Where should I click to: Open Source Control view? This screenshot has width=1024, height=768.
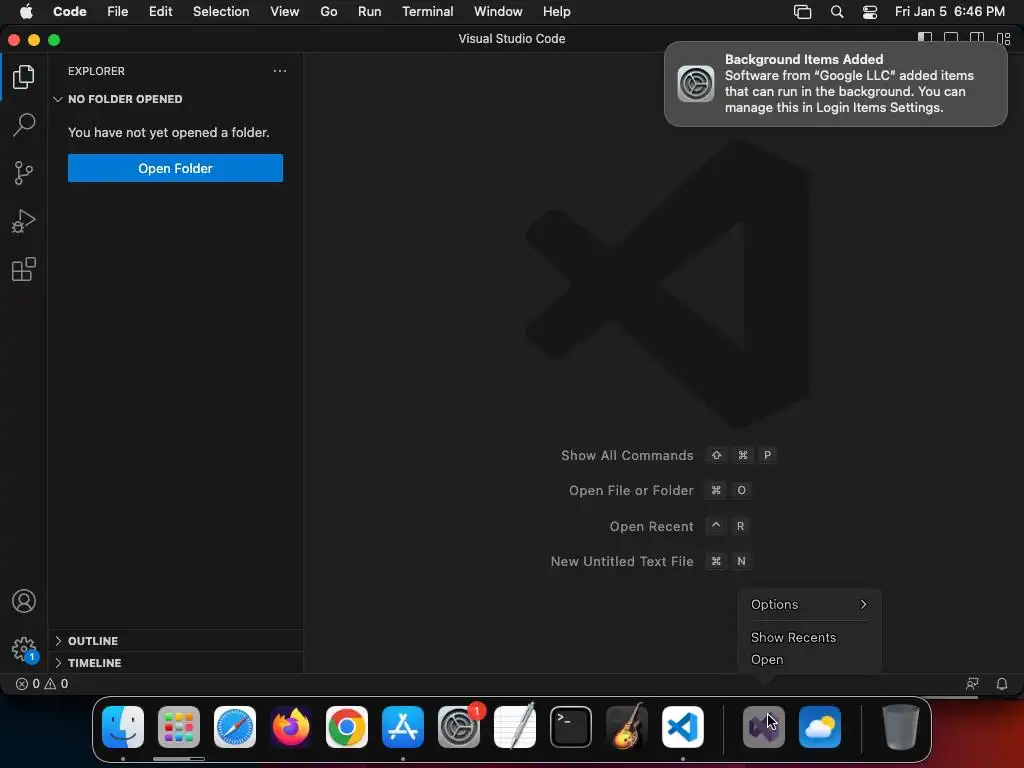[24, 173]
